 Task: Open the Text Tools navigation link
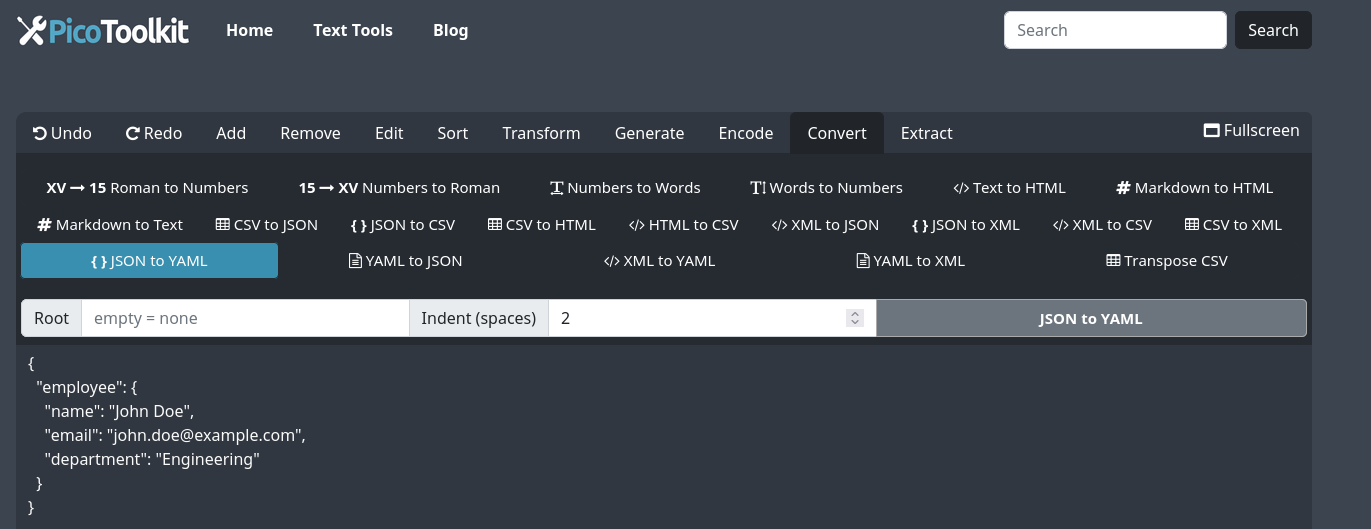pos(352,30)
